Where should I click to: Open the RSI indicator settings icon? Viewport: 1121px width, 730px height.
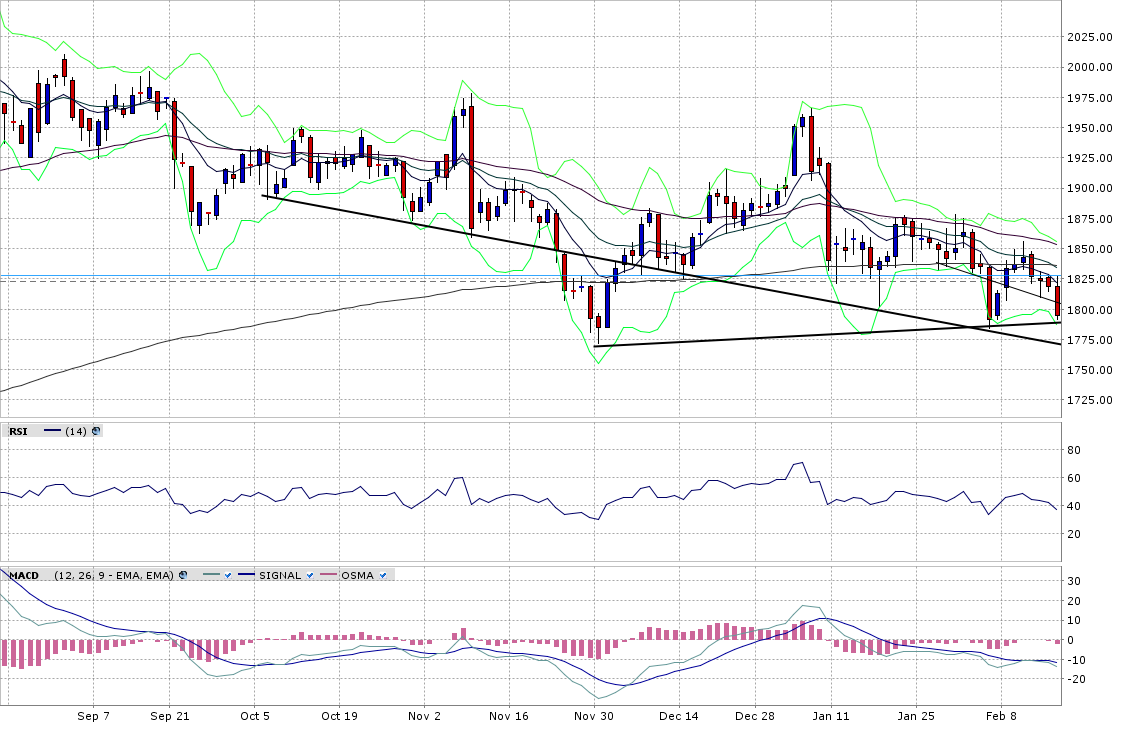coord(96,431)
